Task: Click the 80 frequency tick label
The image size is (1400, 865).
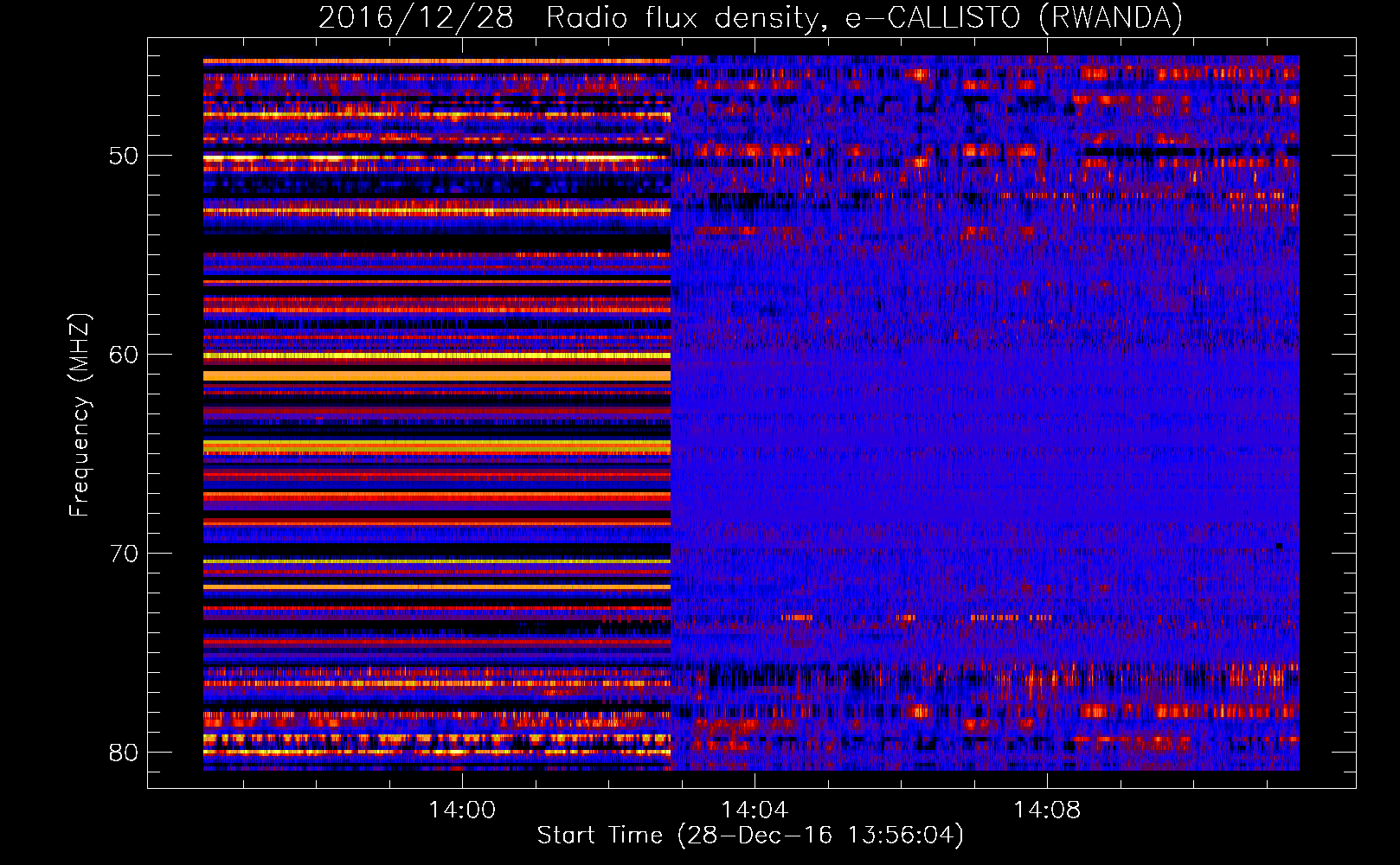Action: [x=124, y=753]
